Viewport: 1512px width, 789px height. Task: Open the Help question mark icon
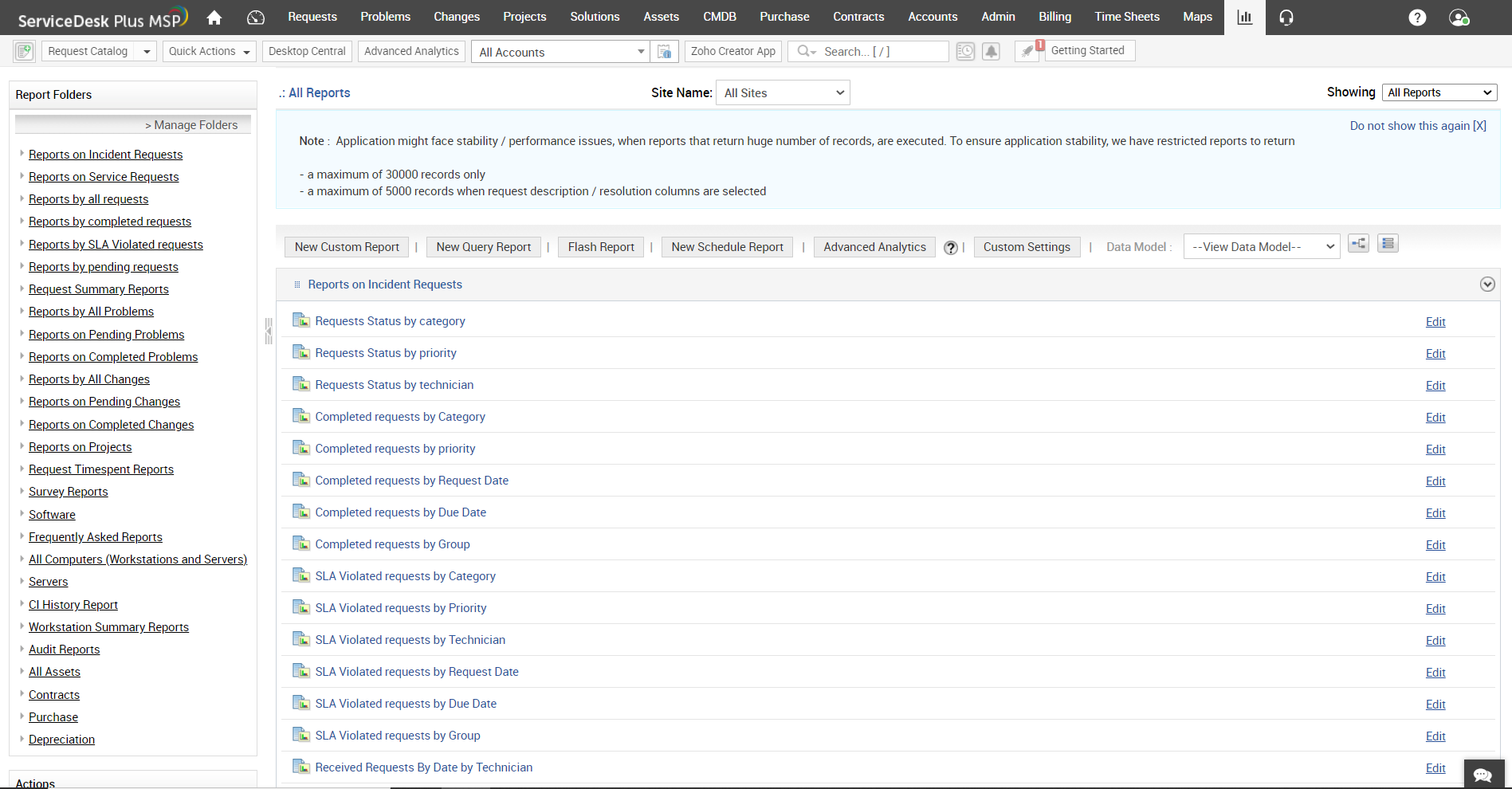click(x=1417, y=17)
